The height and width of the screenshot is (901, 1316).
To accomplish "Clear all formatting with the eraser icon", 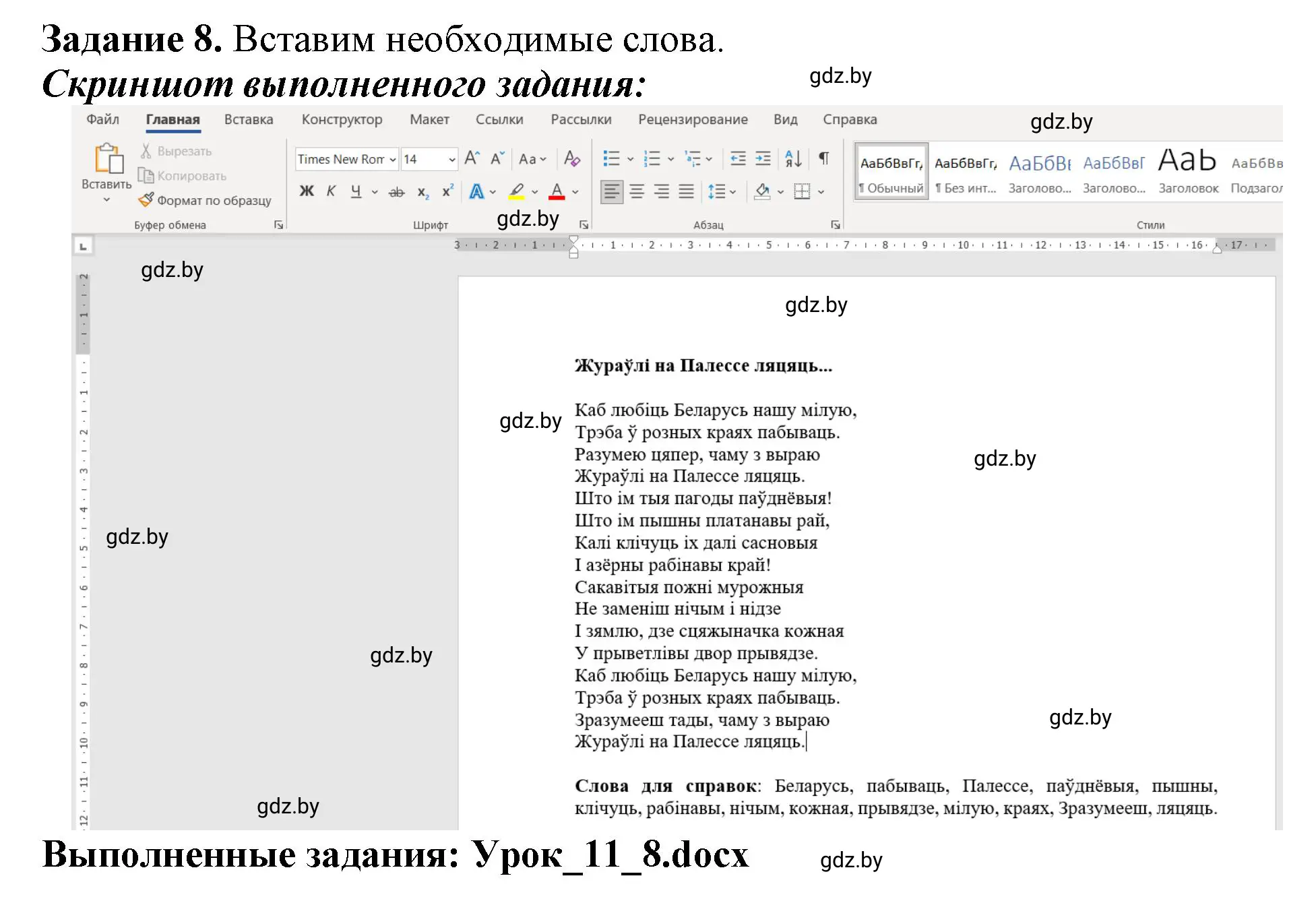I will tap(572, 159).
